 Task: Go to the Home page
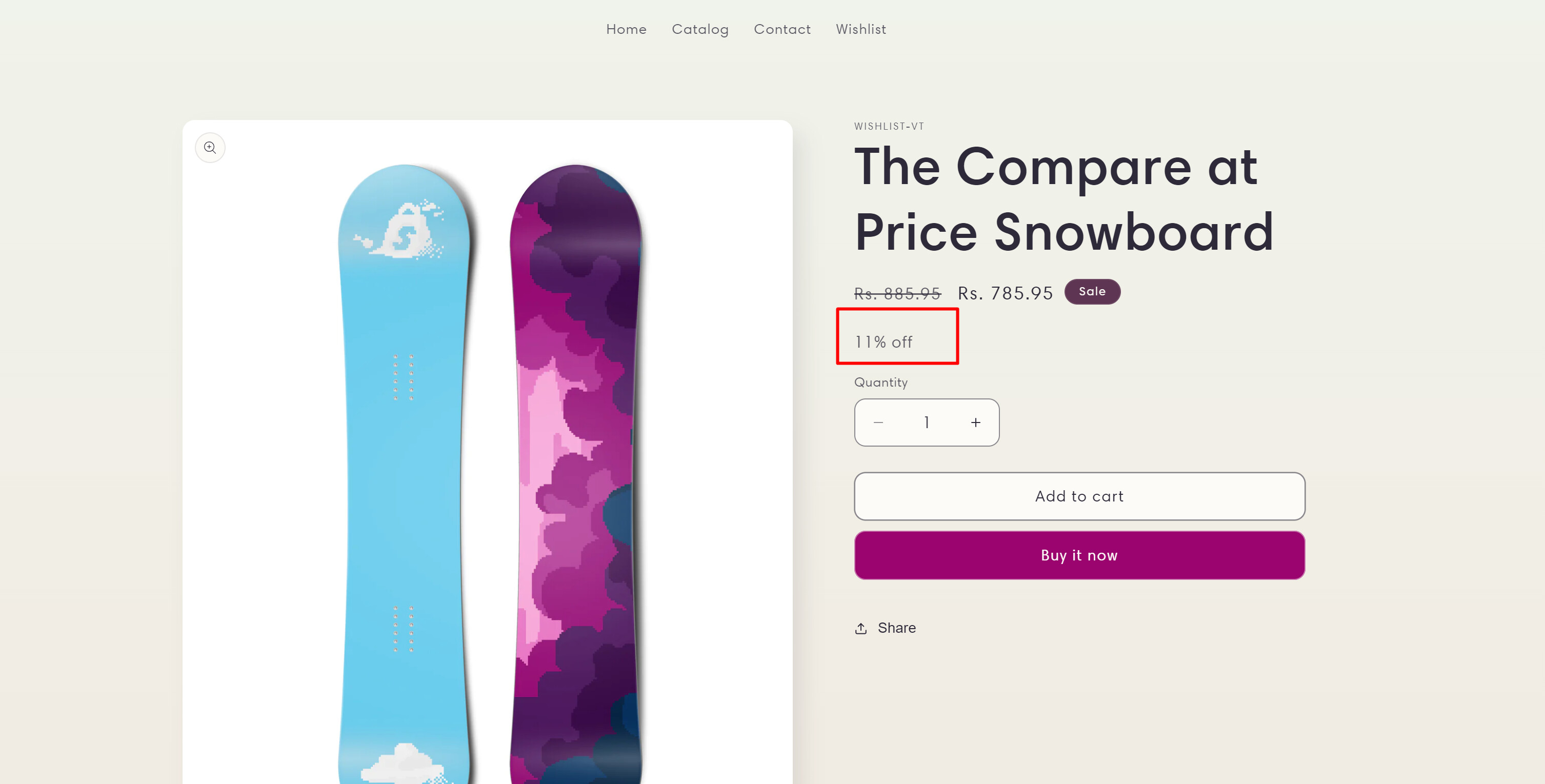click(x=626, y=29)
